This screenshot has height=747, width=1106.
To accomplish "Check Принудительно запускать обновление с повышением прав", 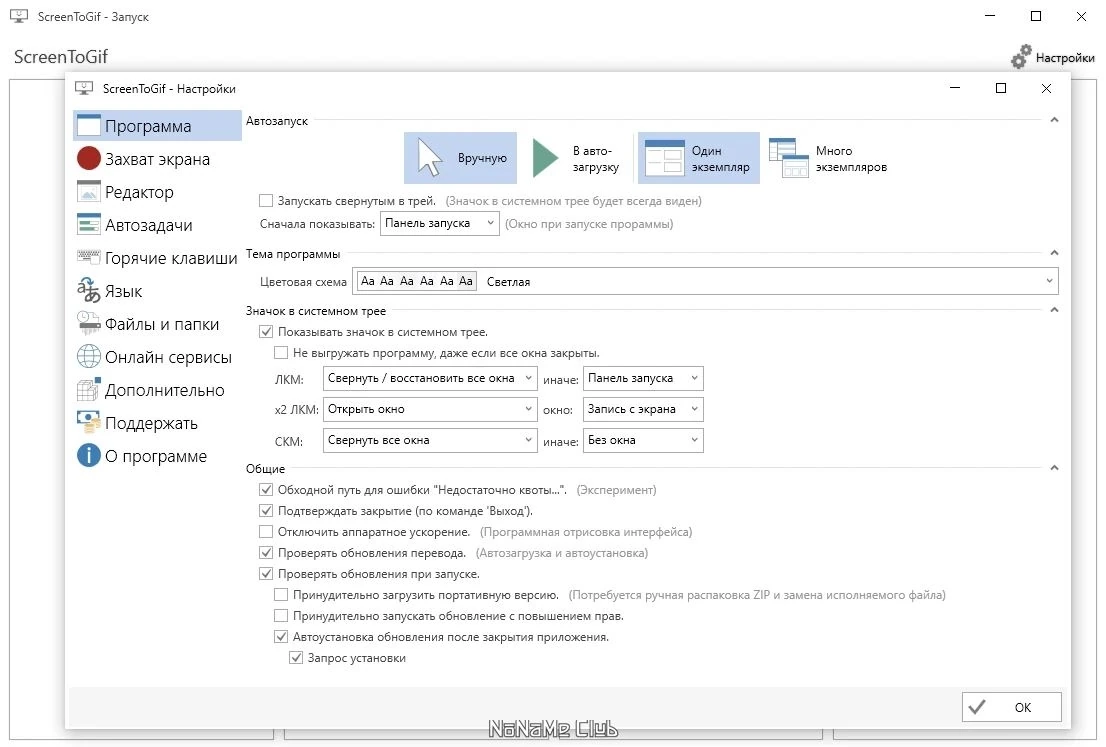I will click(x=281, y=616).
